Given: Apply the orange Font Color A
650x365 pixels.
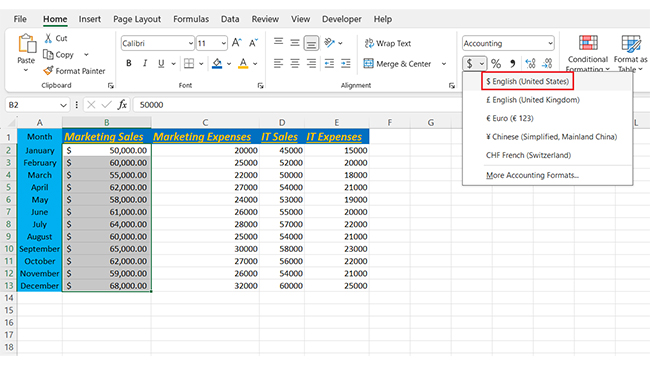Looking at the screenshot, I should pos(243,63).
